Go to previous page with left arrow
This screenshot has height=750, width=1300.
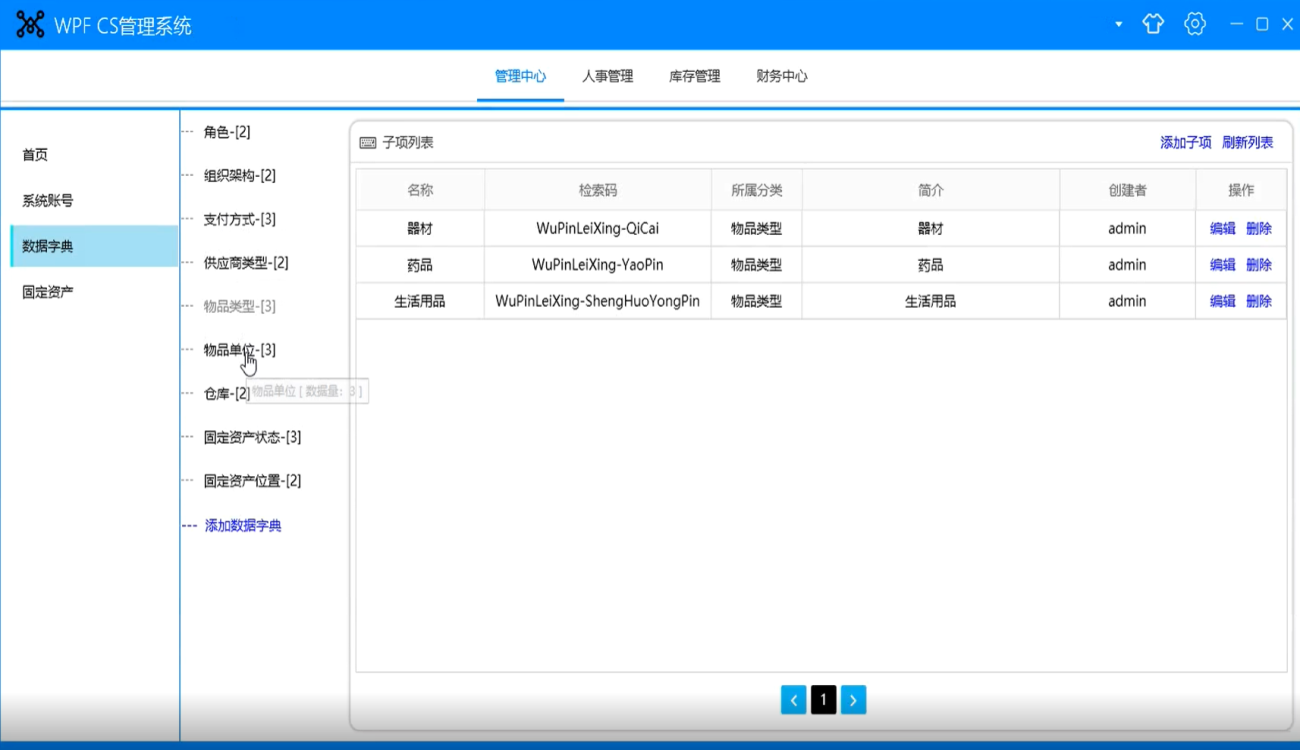point(793,700)
